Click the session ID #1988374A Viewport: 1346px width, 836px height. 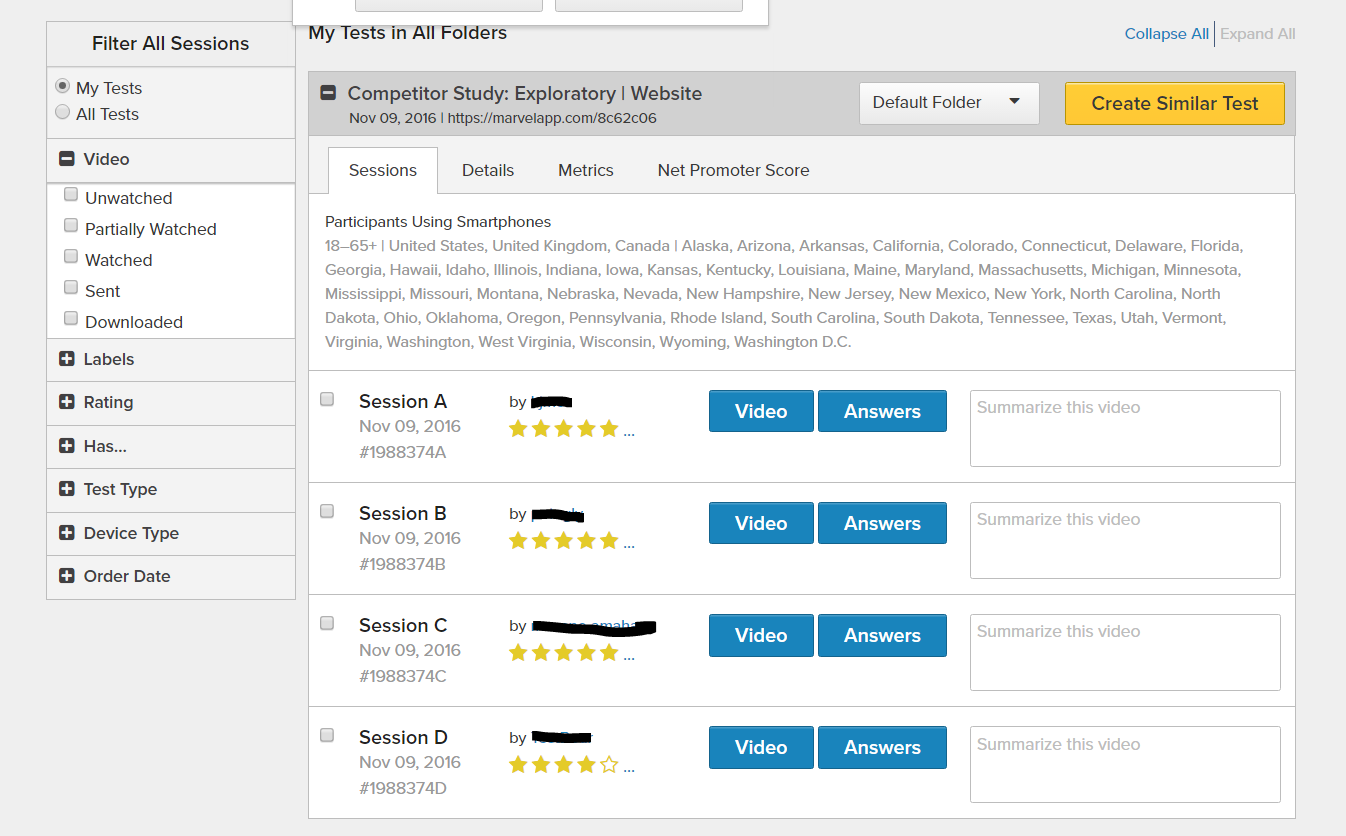(403, 452)
